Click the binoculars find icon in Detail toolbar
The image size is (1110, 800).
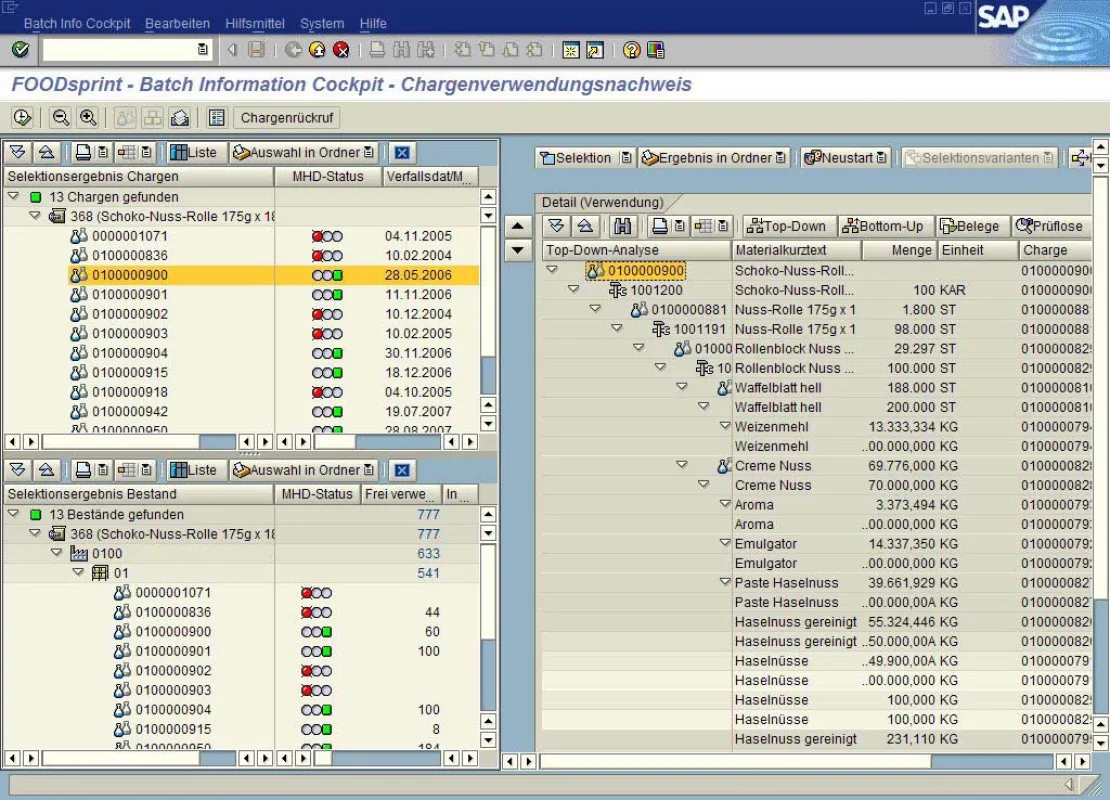click(622, 226)
